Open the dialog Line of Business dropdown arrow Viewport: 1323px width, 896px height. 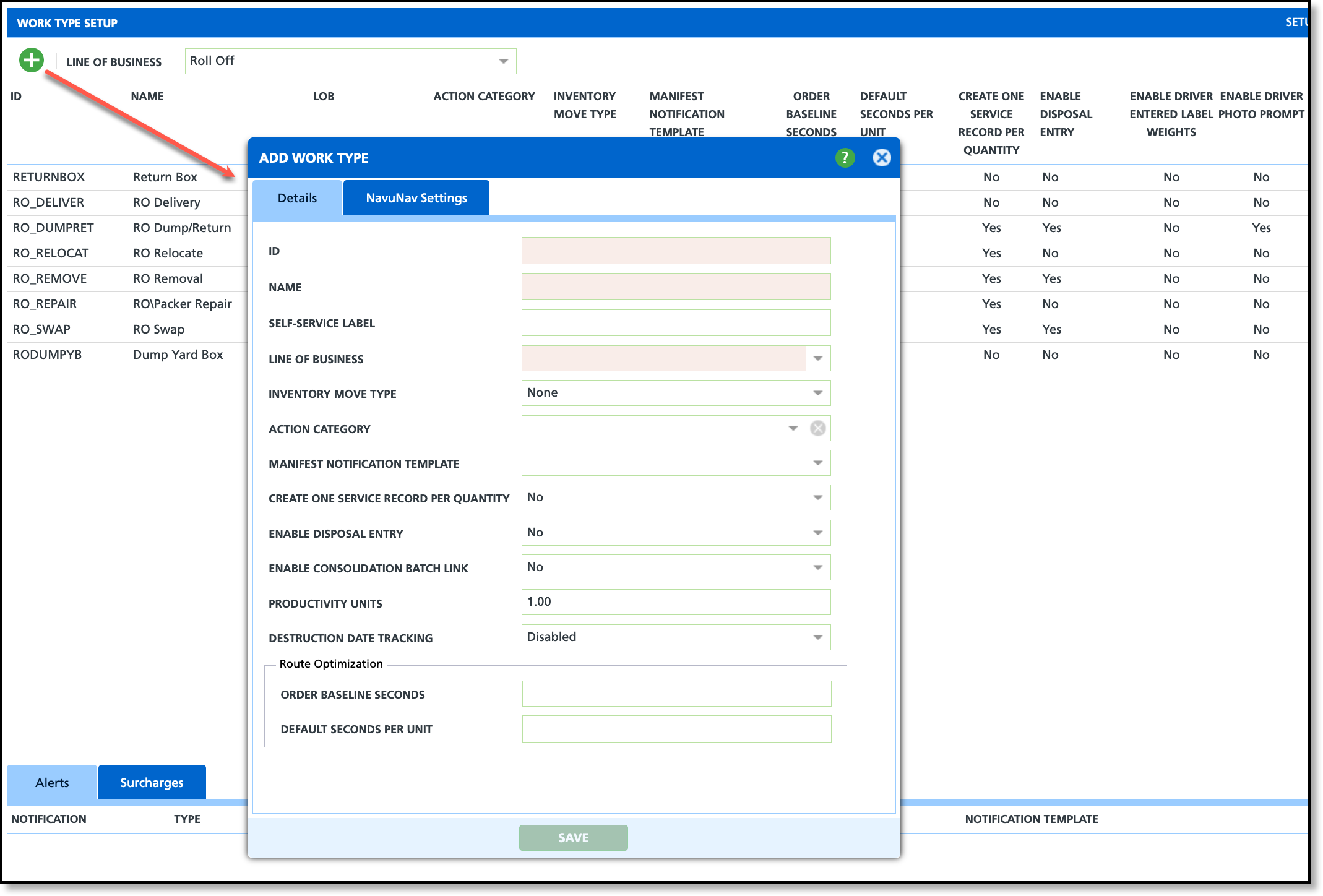pos(818,358)
